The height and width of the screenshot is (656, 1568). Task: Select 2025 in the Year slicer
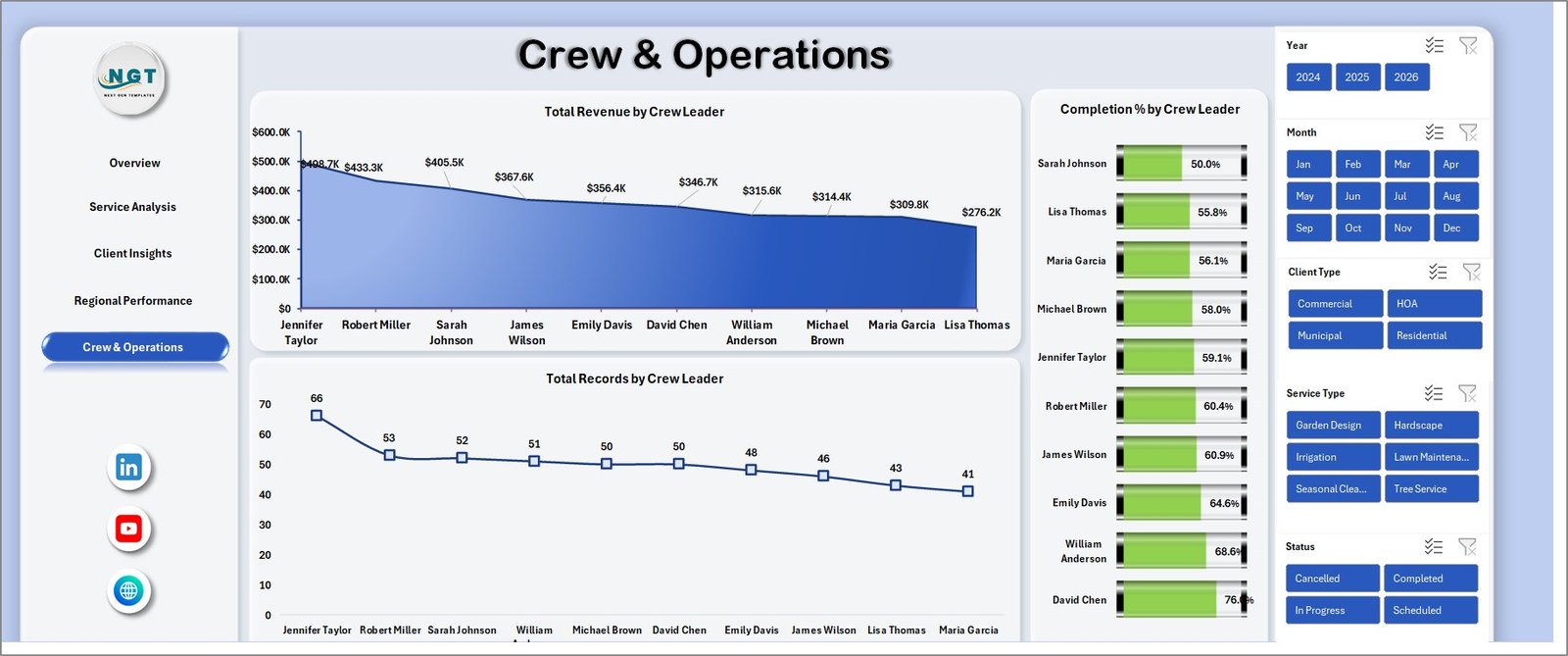pyautogui.click(x=1356, y=77)
